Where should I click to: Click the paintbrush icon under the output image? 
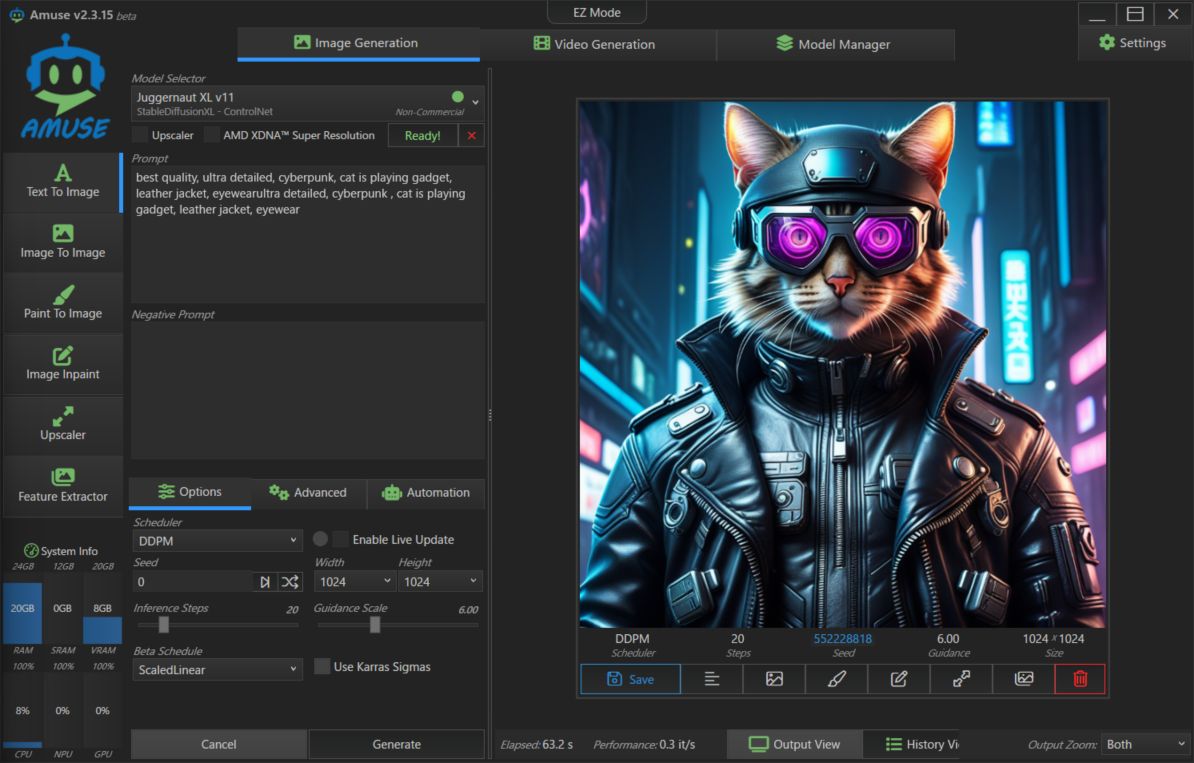[x=837, y=679]
